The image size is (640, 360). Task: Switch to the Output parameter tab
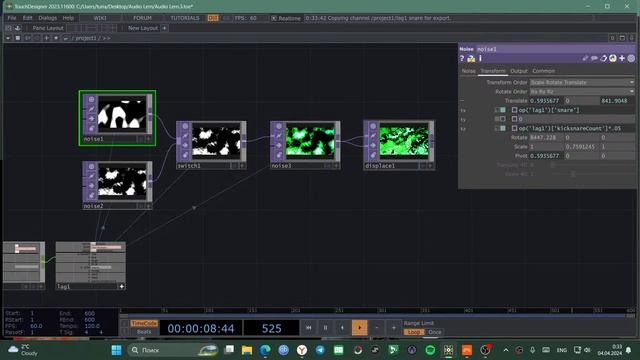click(x=519, y=71)
